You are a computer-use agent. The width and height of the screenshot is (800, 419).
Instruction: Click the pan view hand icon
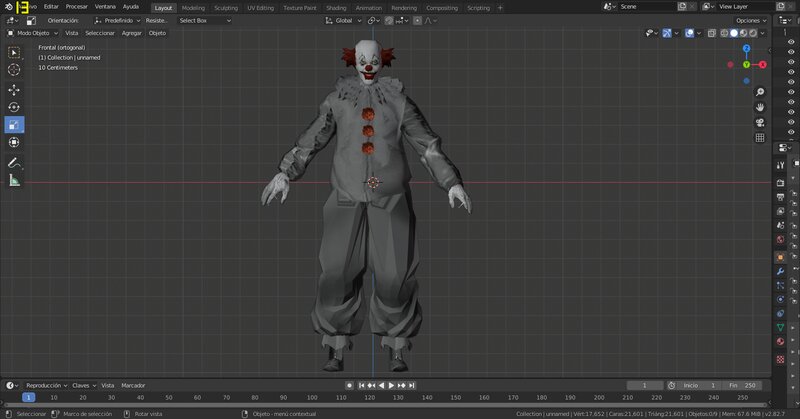click(x=760, y=107)
